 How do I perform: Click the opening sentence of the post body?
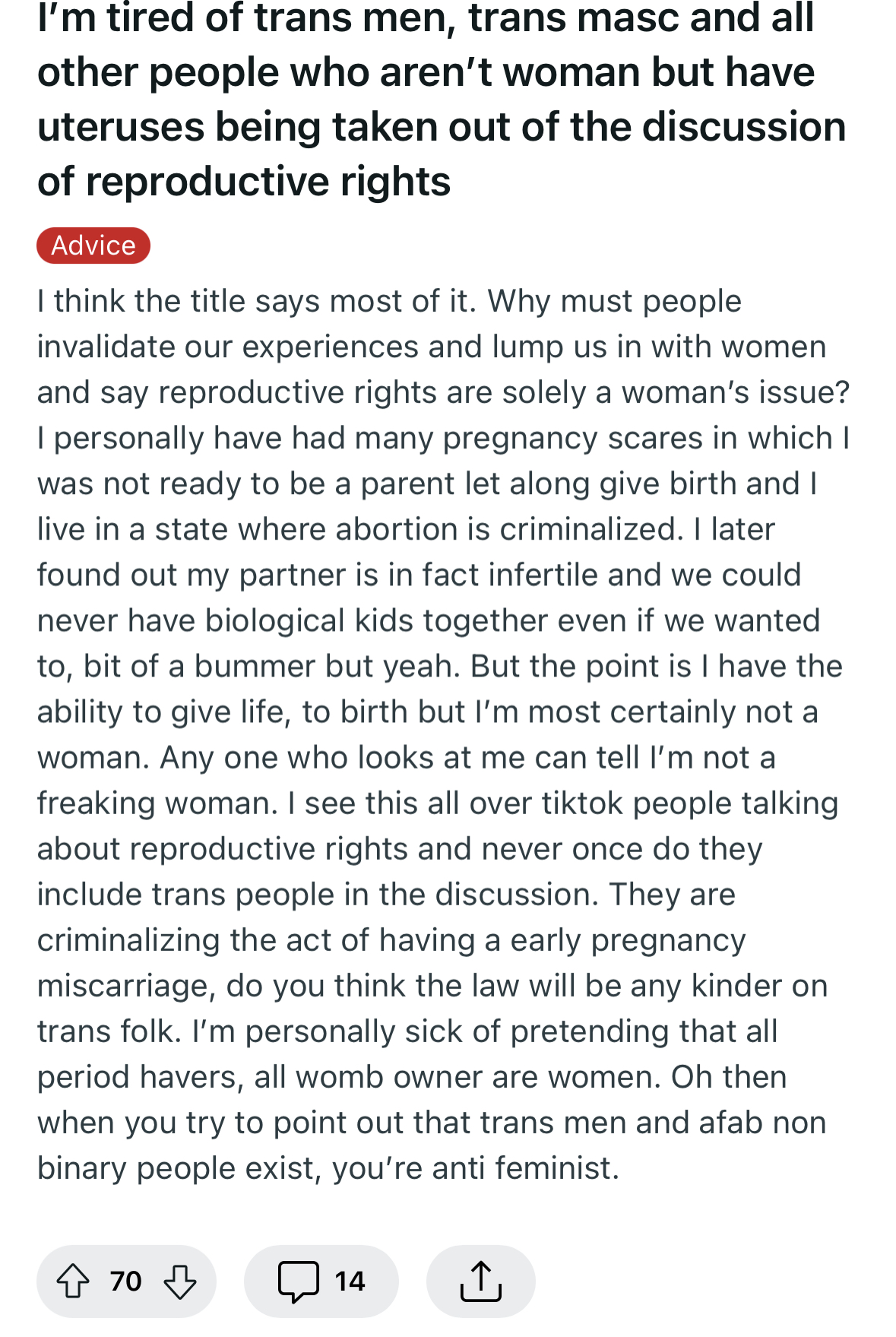pos(258,301)
